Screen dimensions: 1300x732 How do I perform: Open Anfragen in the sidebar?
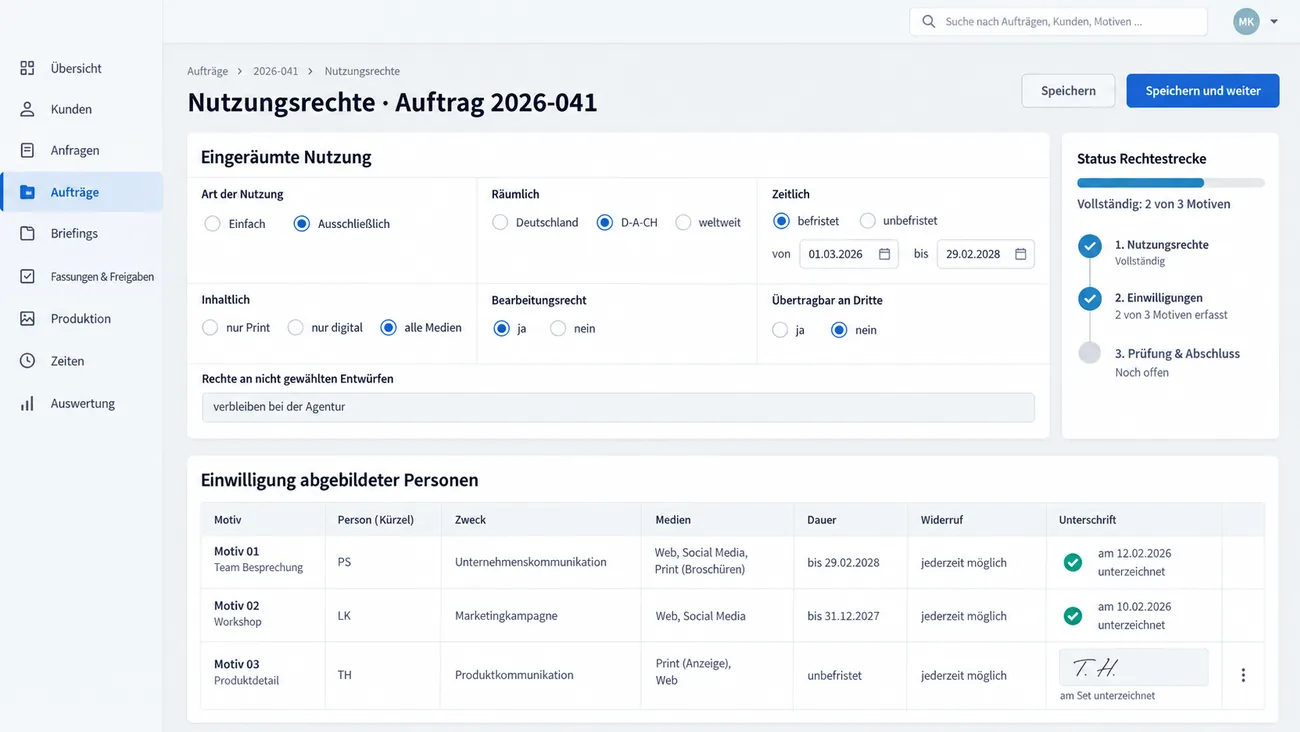[81, 150]
